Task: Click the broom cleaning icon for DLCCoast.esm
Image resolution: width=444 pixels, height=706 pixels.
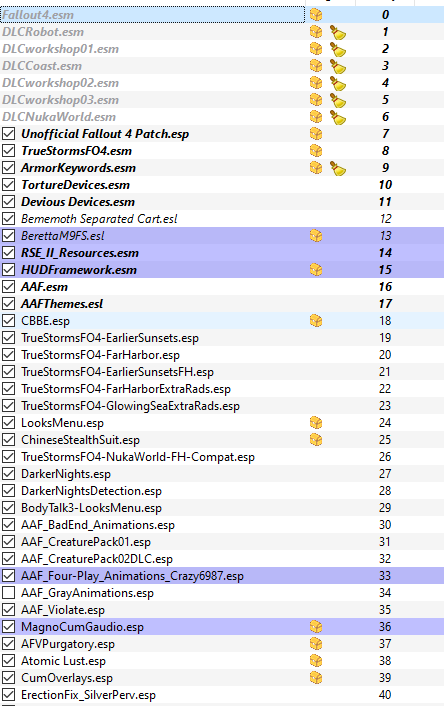Action: (338, 67)
